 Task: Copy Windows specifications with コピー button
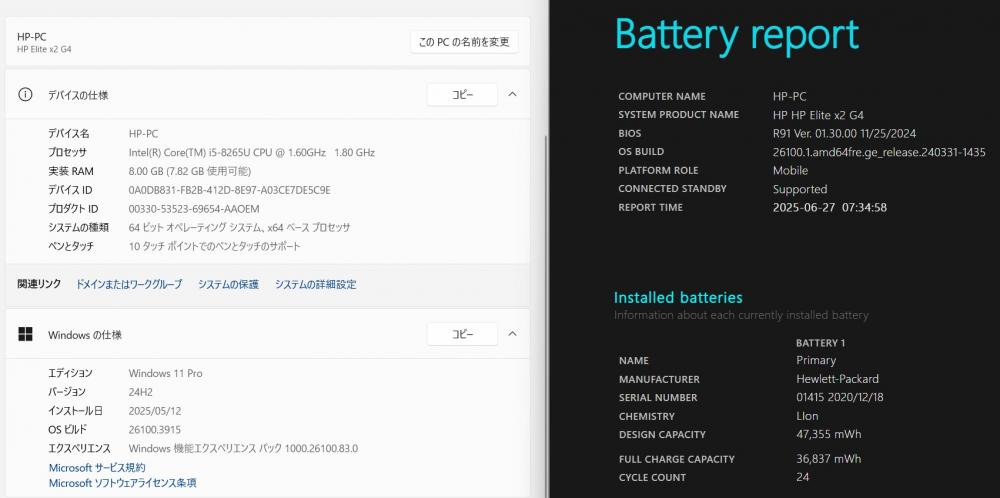(x=462, y=333)
